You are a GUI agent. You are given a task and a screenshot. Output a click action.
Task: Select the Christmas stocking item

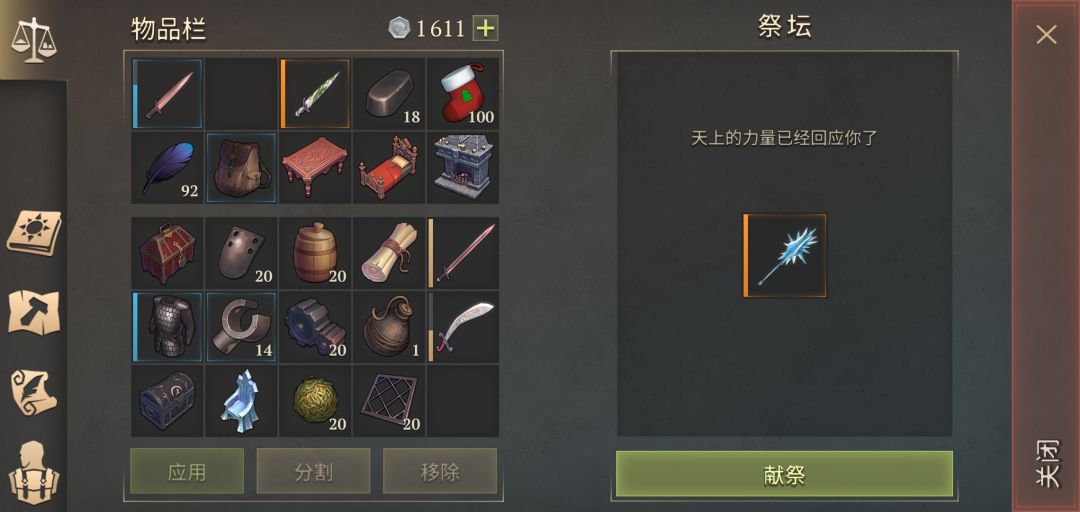[x=463, y=94]
